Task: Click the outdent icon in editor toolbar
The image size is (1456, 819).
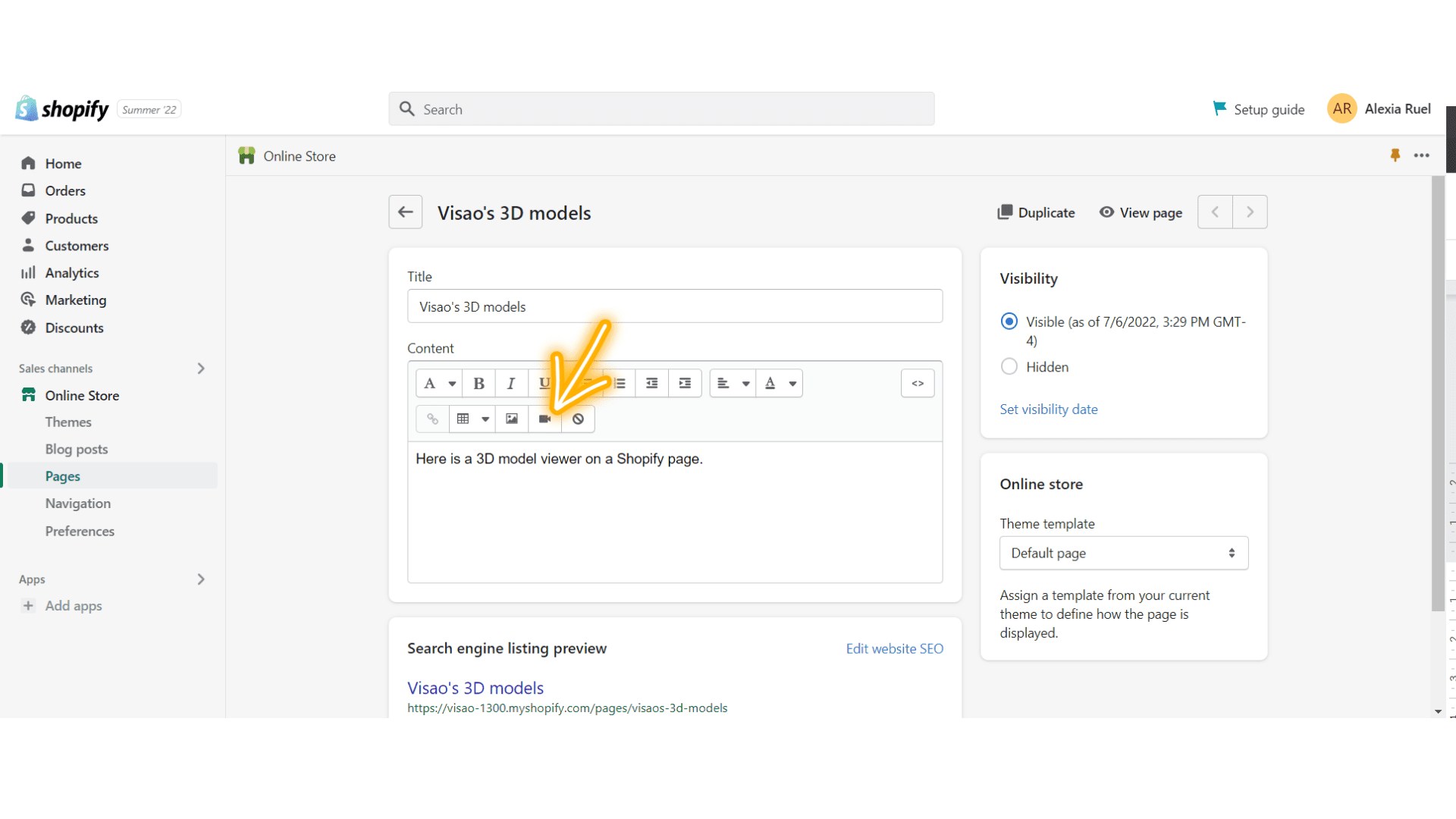Action: pyautogui.click(x=651, y=384)
